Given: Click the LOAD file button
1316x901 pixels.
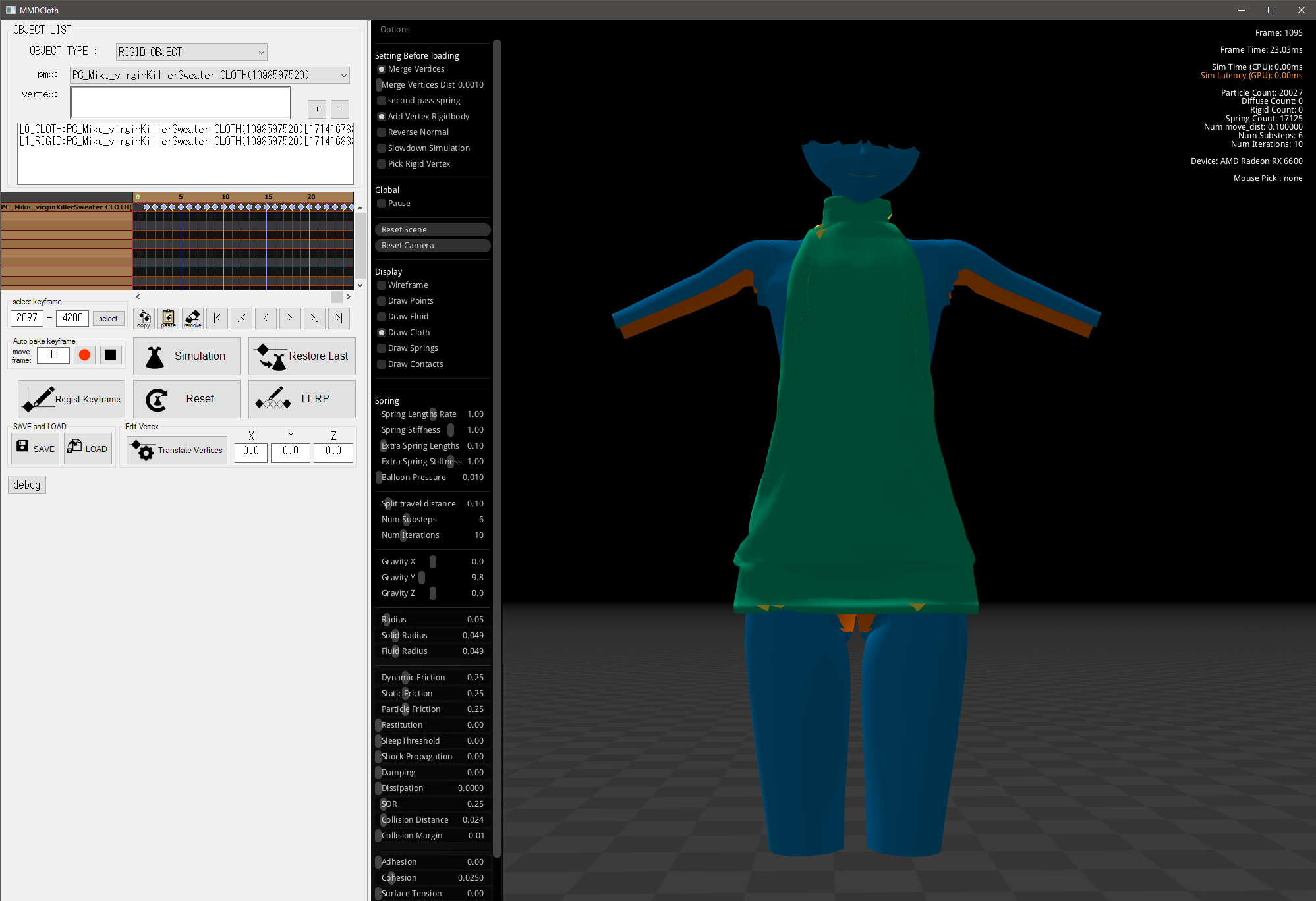Looking at the screenshot, I should click(x=88, y=449).
